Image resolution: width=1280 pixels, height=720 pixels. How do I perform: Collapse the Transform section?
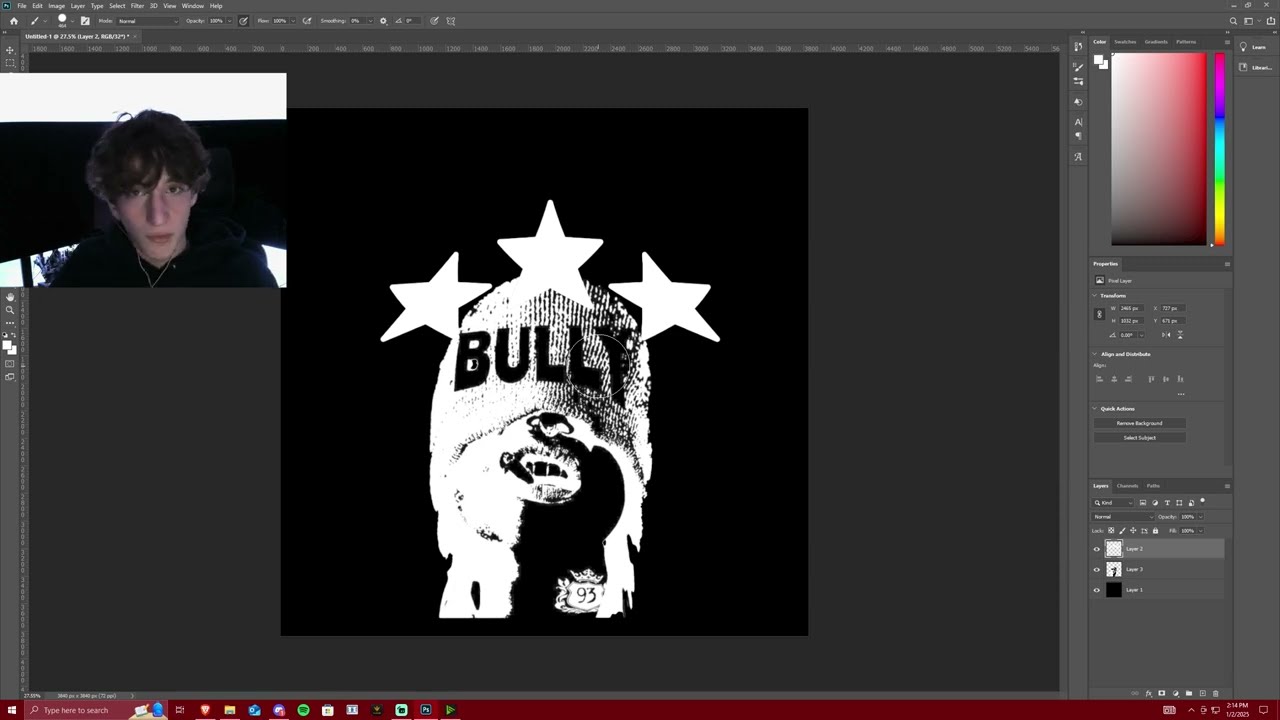tap(1094, 296)
